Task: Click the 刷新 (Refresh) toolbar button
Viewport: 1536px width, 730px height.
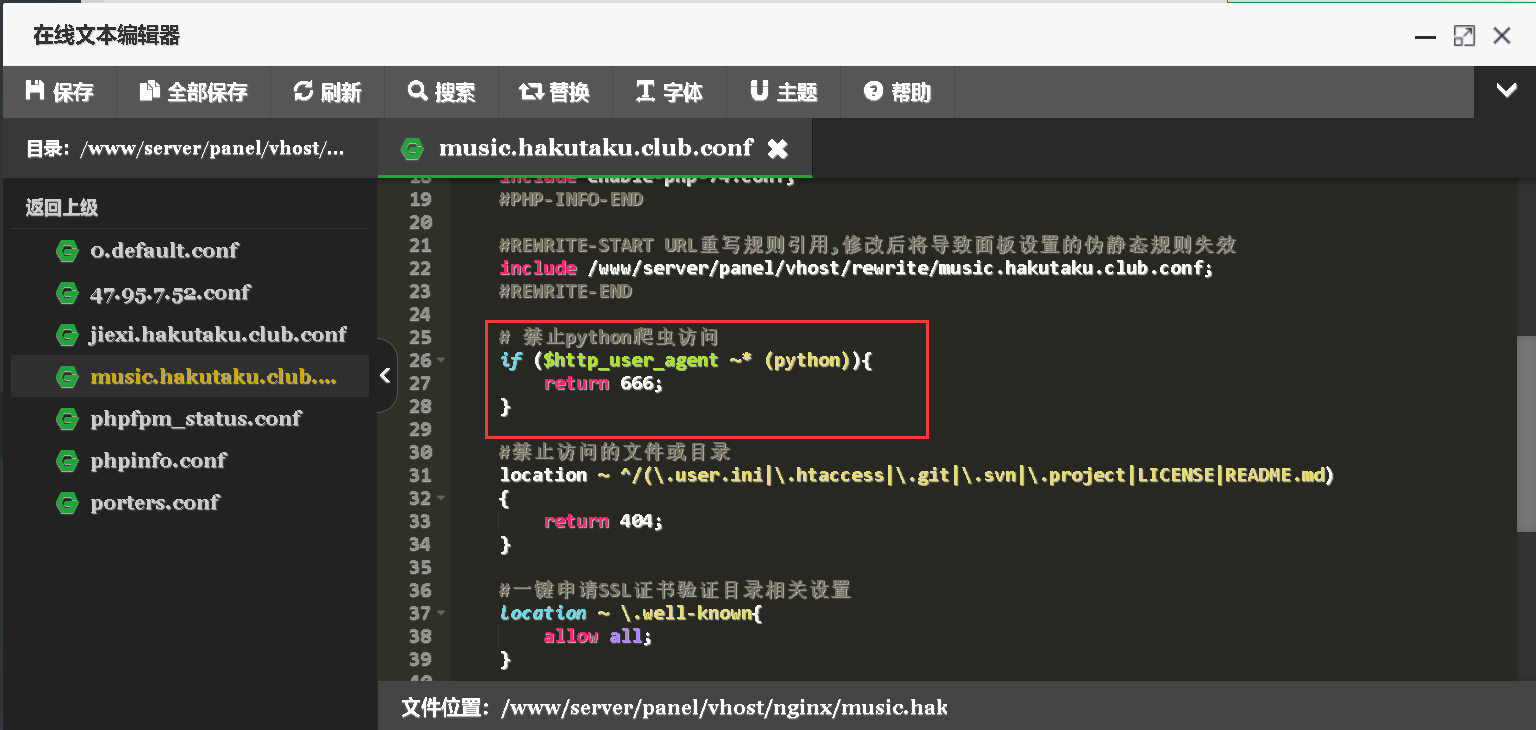Action: [326, 92]
